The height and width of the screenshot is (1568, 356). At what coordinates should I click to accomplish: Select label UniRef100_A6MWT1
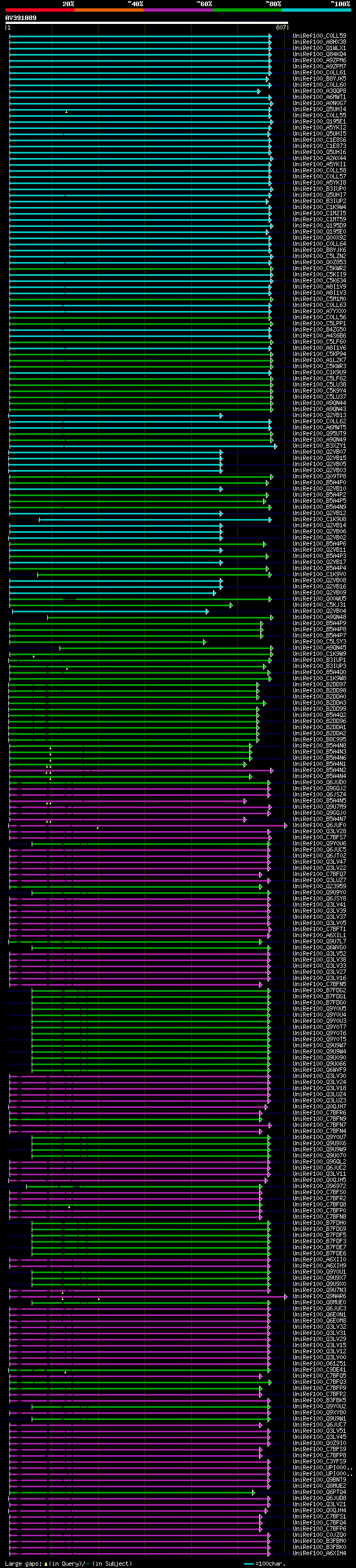point(319,97)
